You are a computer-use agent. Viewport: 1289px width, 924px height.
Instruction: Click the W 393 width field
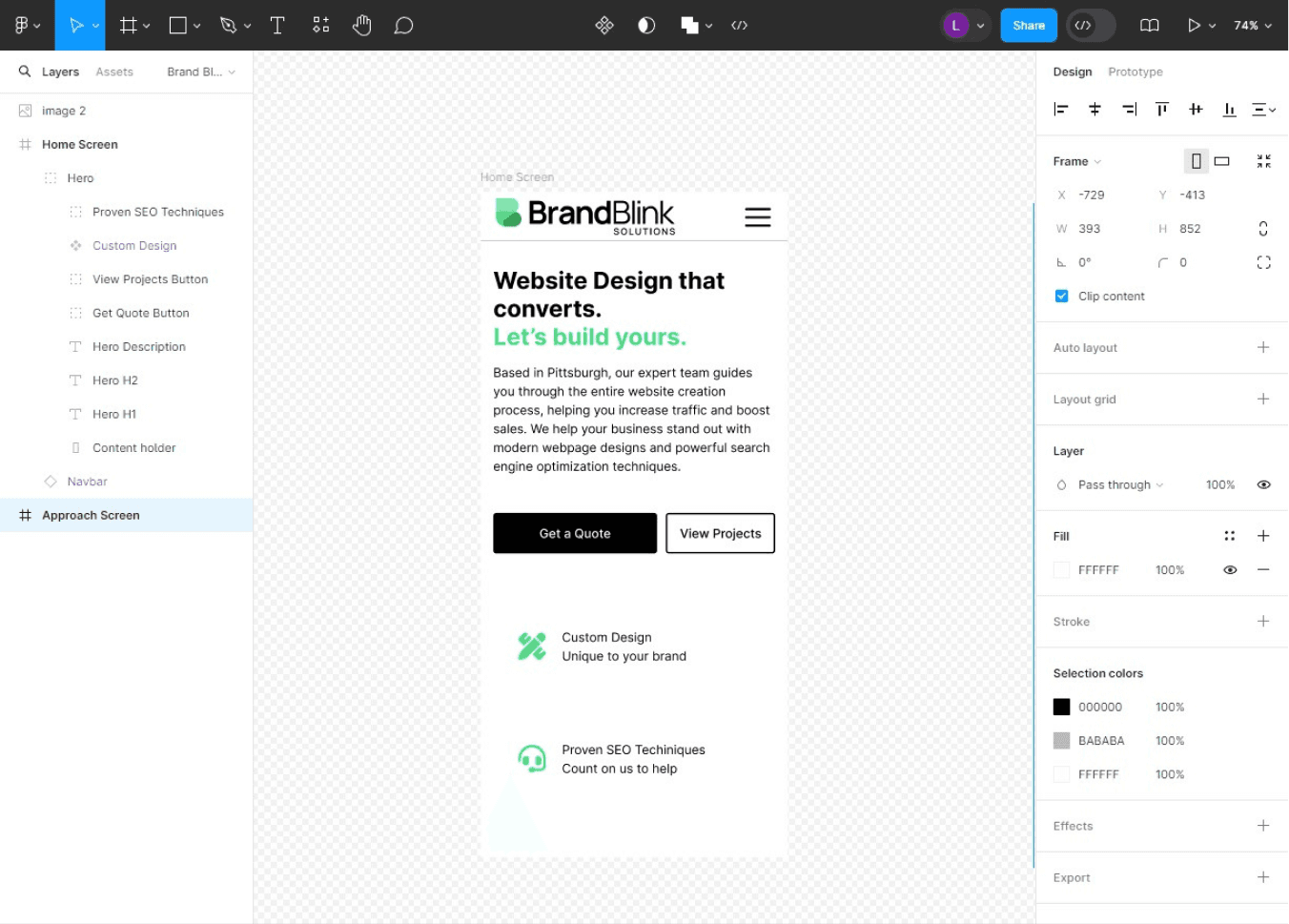point(1096,229)
